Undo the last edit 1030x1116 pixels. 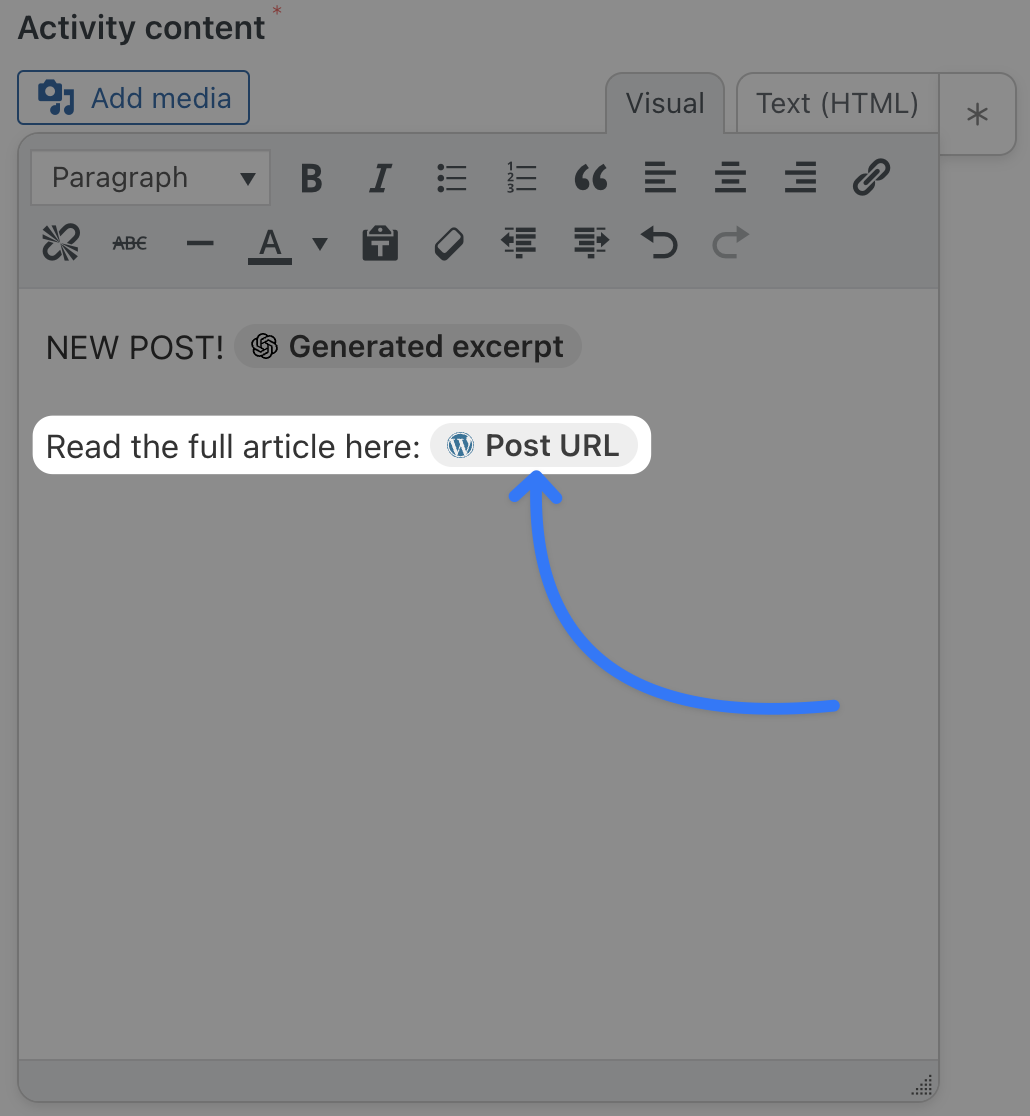click(660, 243)
